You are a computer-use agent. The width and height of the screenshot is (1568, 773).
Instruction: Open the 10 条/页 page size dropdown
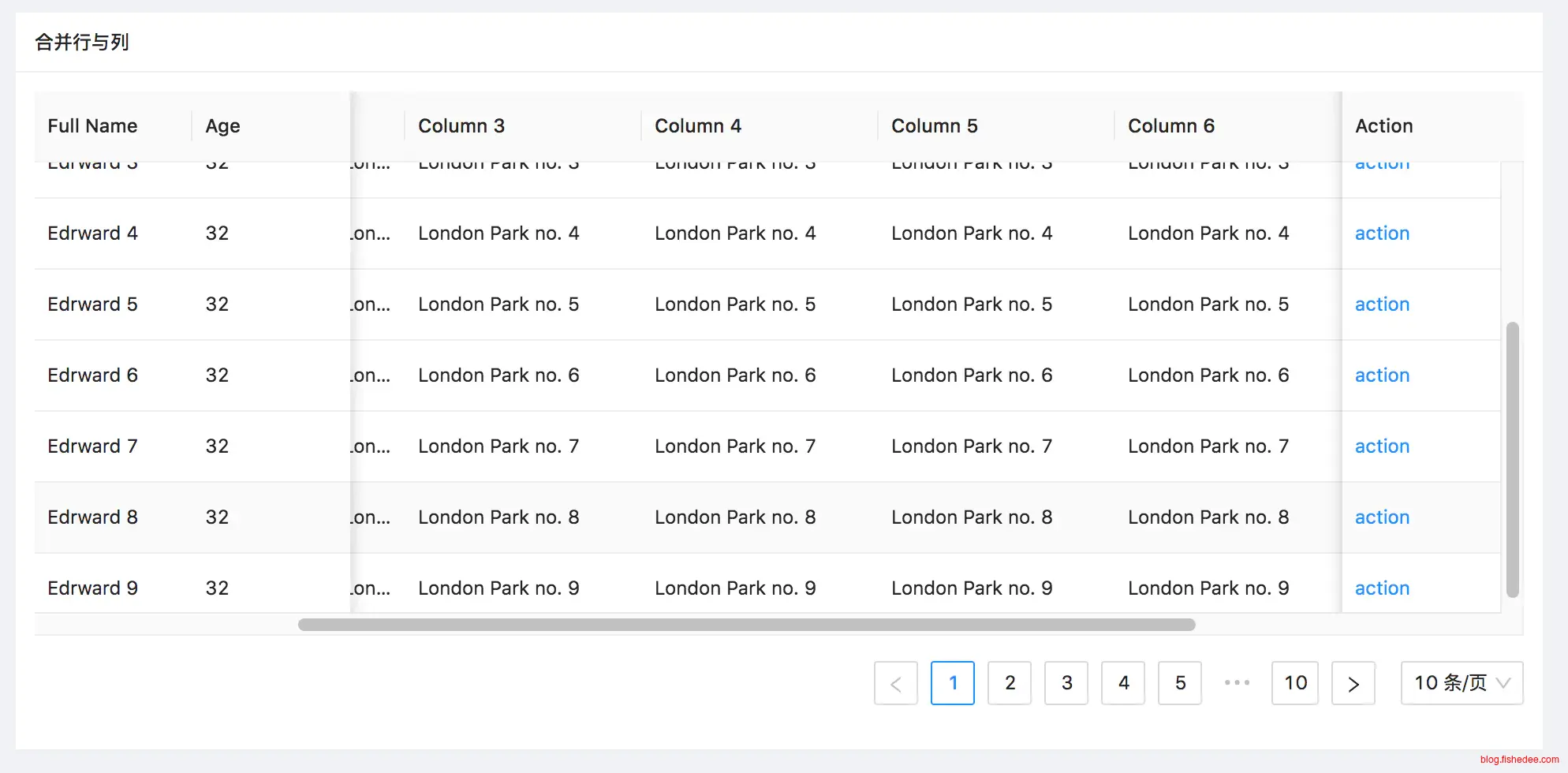point(1461,683)
